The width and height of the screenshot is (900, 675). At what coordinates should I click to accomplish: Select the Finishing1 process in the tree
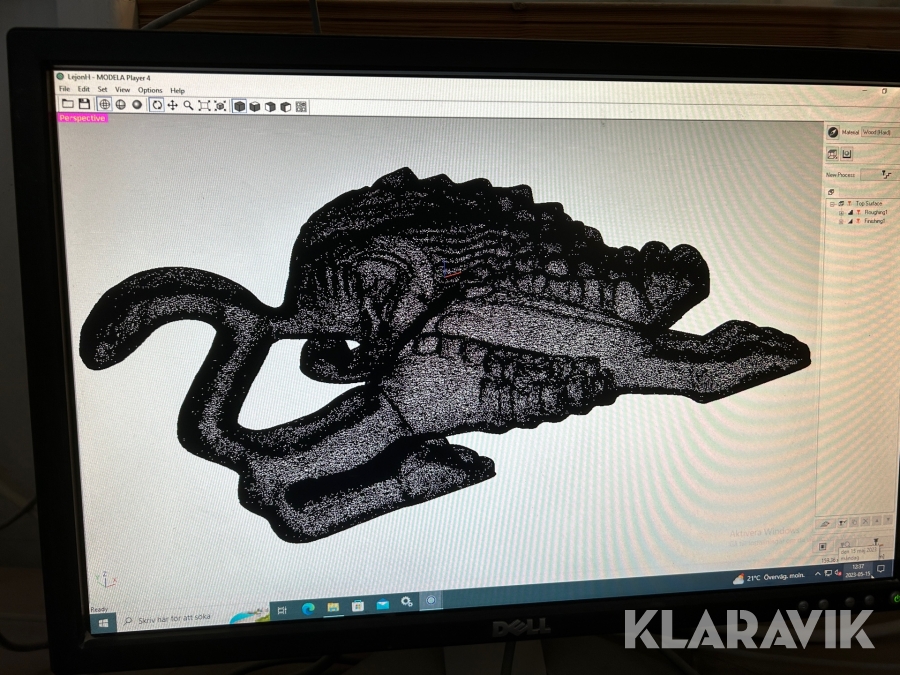point(874,221)
